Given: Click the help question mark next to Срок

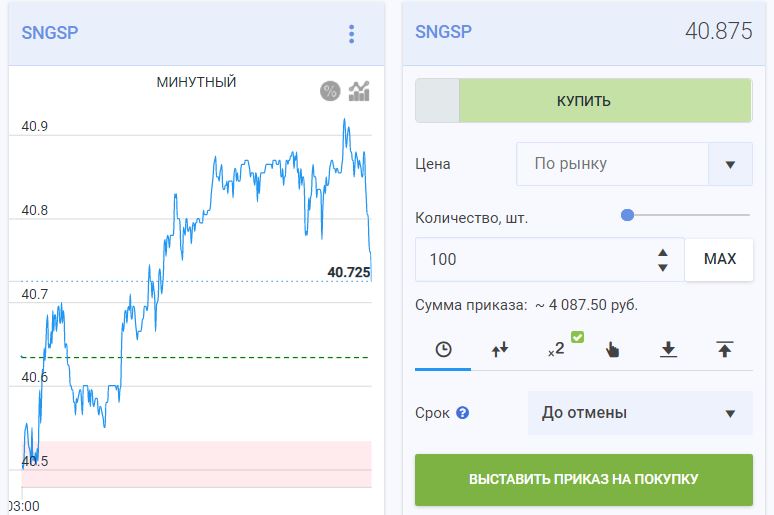Looking at the screenshot, I should (463, 413).
